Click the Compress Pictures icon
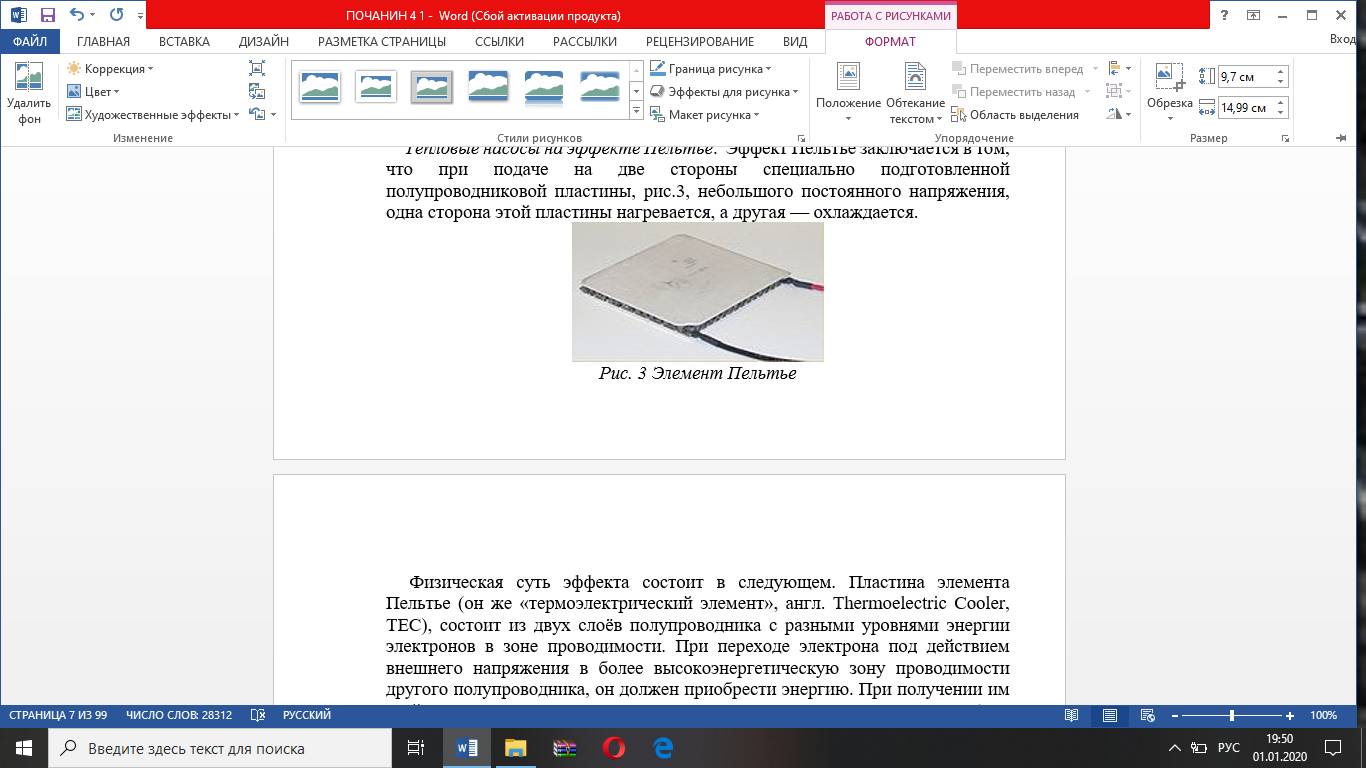 [x=257, y=68]
